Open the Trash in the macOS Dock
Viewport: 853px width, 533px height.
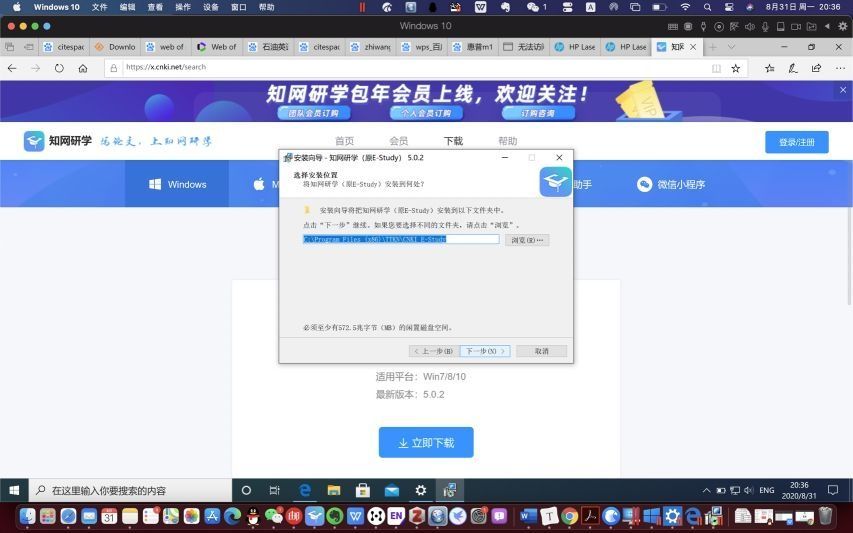pyautogui.click(x=825, y=515)
